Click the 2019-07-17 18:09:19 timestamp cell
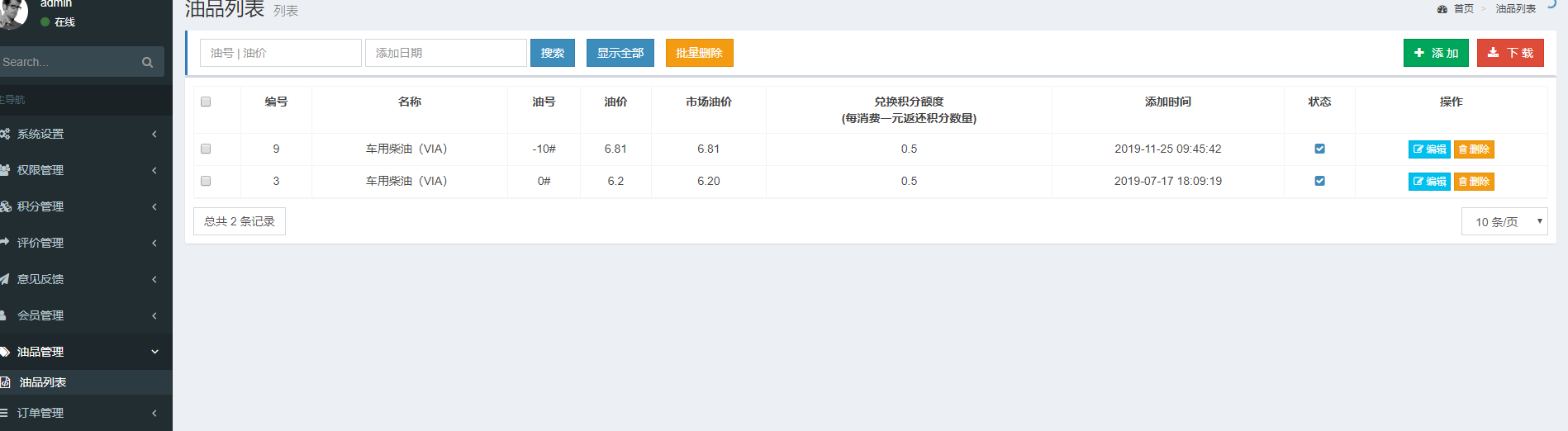This screenshot has width=1568, height=431. point(1168,181)
